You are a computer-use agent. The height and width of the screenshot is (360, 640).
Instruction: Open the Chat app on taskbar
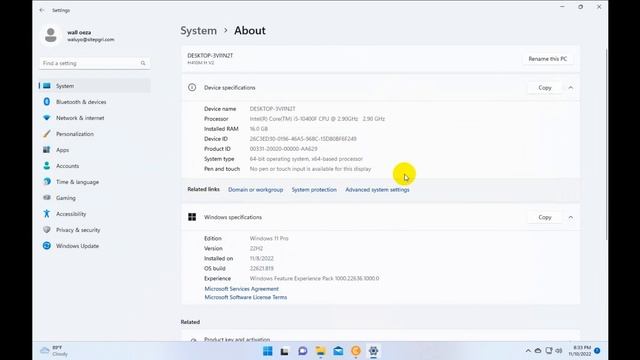(302, 351)
